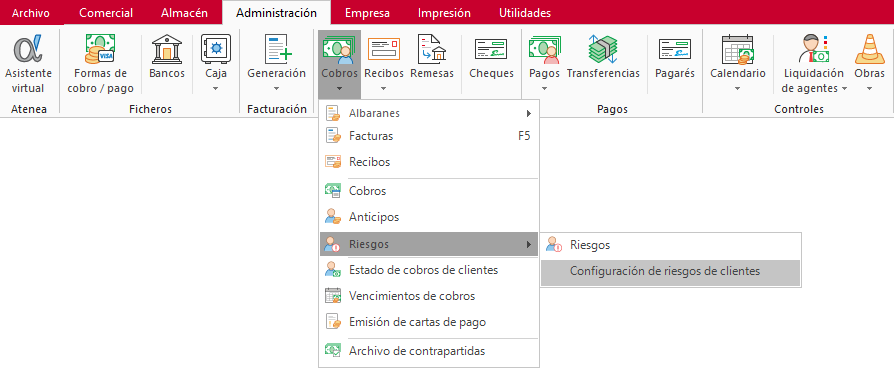Click the Calendario icon

738,49
